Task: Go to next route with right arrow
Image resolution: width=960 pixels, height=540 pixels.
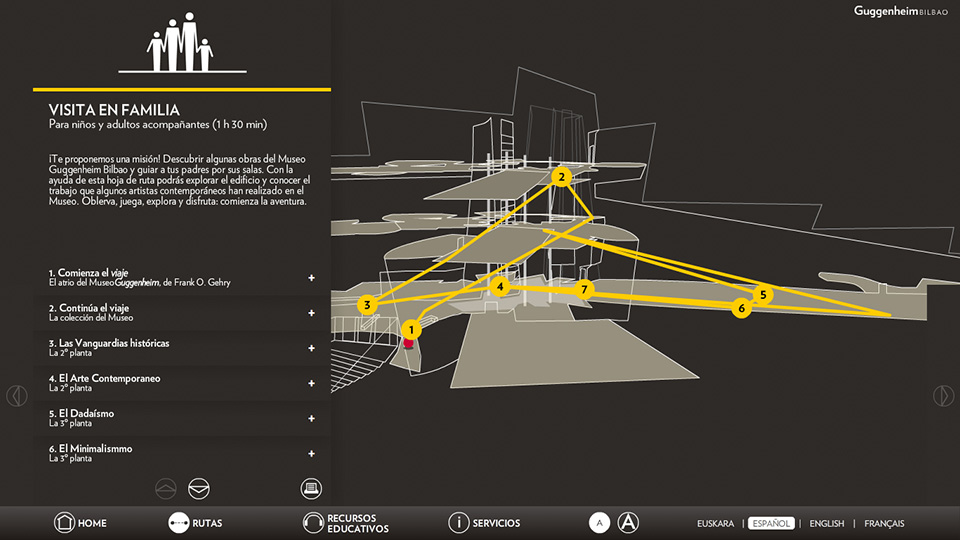Action: click(943, 396)
